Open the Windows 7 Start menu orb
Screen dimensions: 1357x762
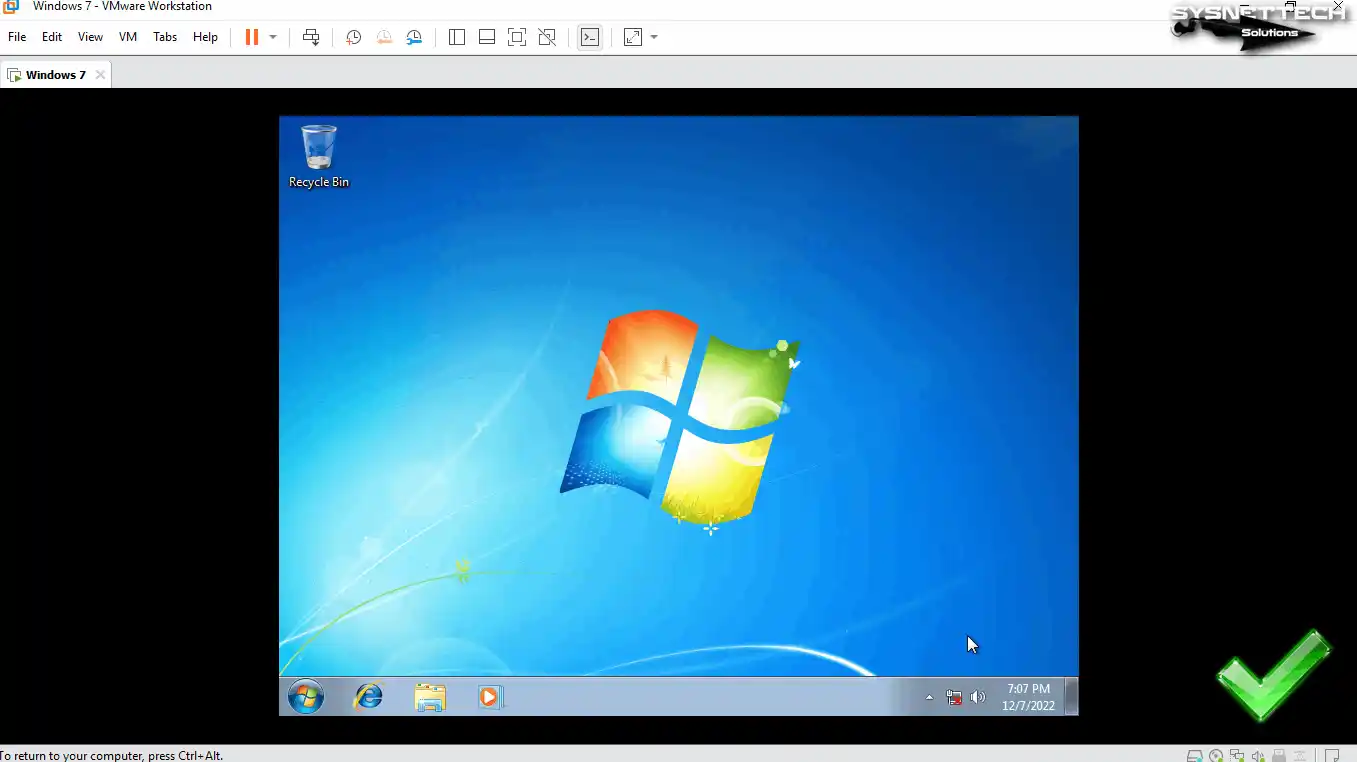pos(306,697)
